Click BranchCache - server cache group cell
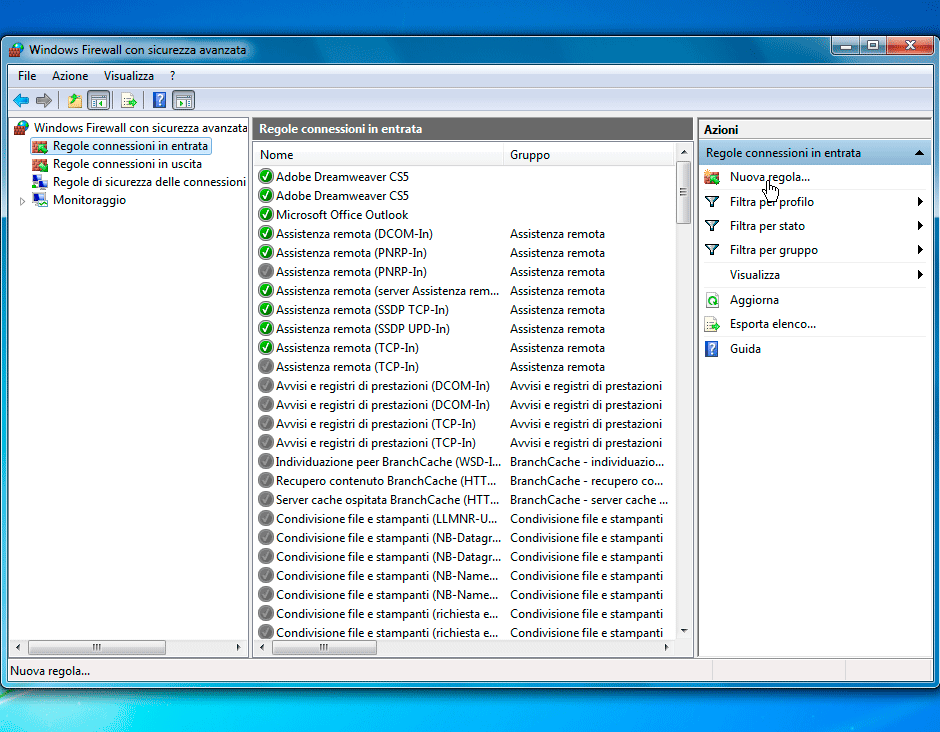Image resolution: width=940 pixels, height=732 pixels. pyautogui.click(x=589, y=499)
